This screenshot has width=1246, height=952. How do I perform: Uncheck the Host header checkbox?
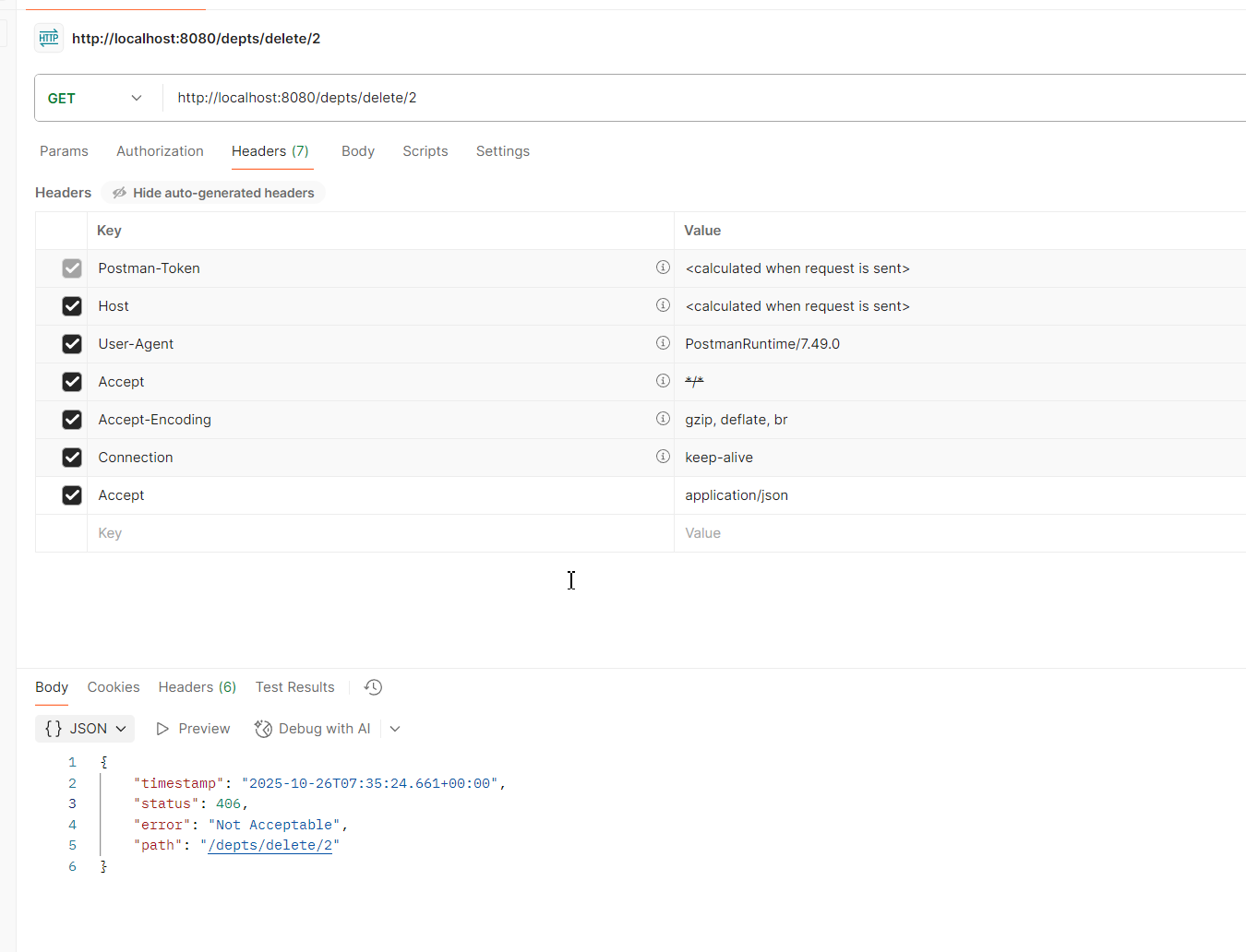(x=72, y=306)
